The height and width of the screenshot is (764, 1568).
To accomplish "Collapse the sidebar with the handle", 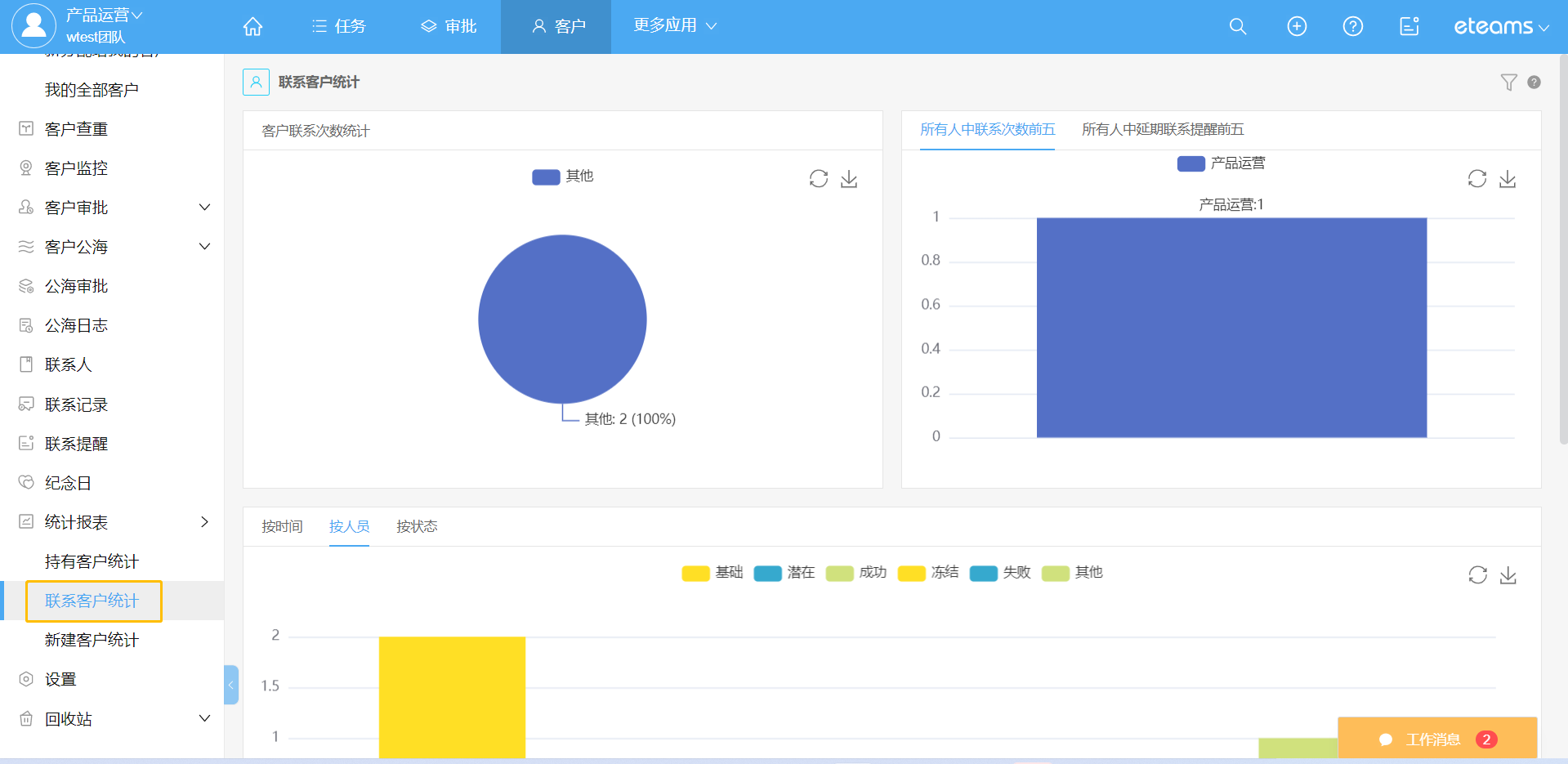I will pyautogui.click(x=231, y=685).
